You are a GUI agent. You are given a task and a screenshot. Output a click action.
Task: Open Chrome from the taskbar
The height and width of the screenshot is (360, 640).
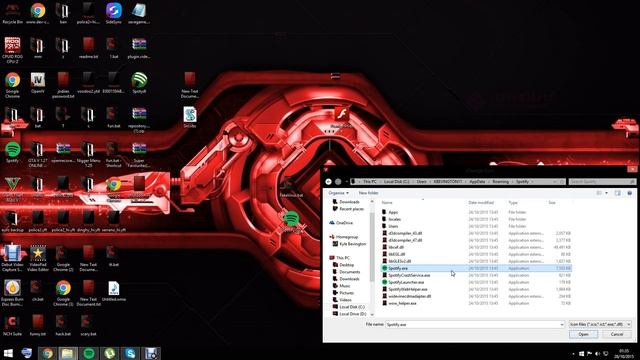47,353
